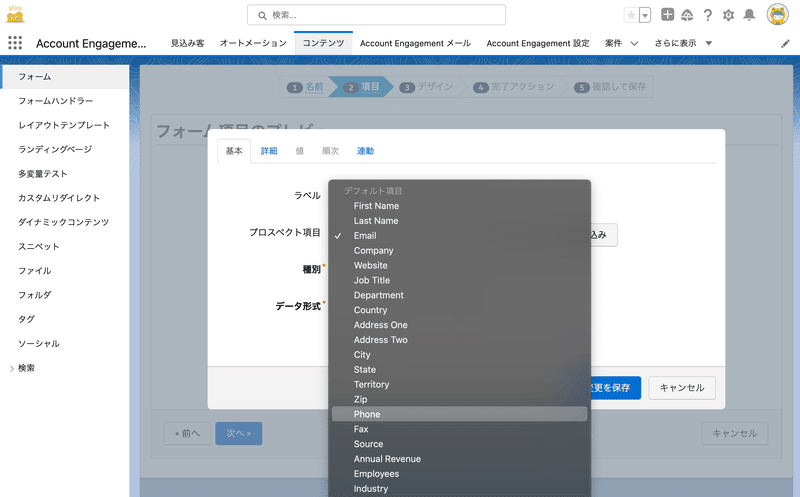The height and width of the screenshot is (497, 800).
Task: Open the notifications bell icon
Action: (x=749, y=15)
